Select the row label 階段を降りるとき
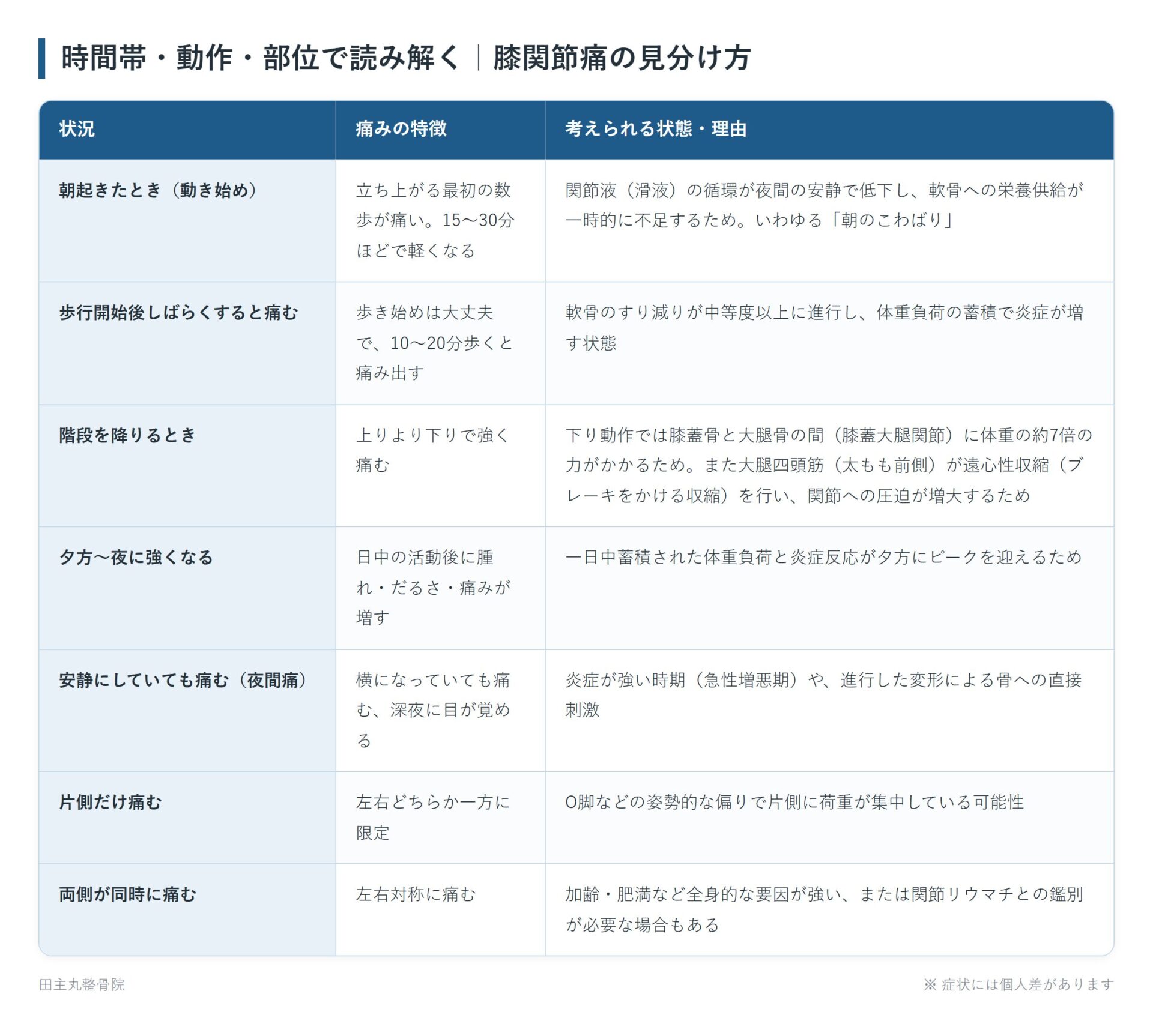This screenshot has width=1153, height=1036. (127, 435)
